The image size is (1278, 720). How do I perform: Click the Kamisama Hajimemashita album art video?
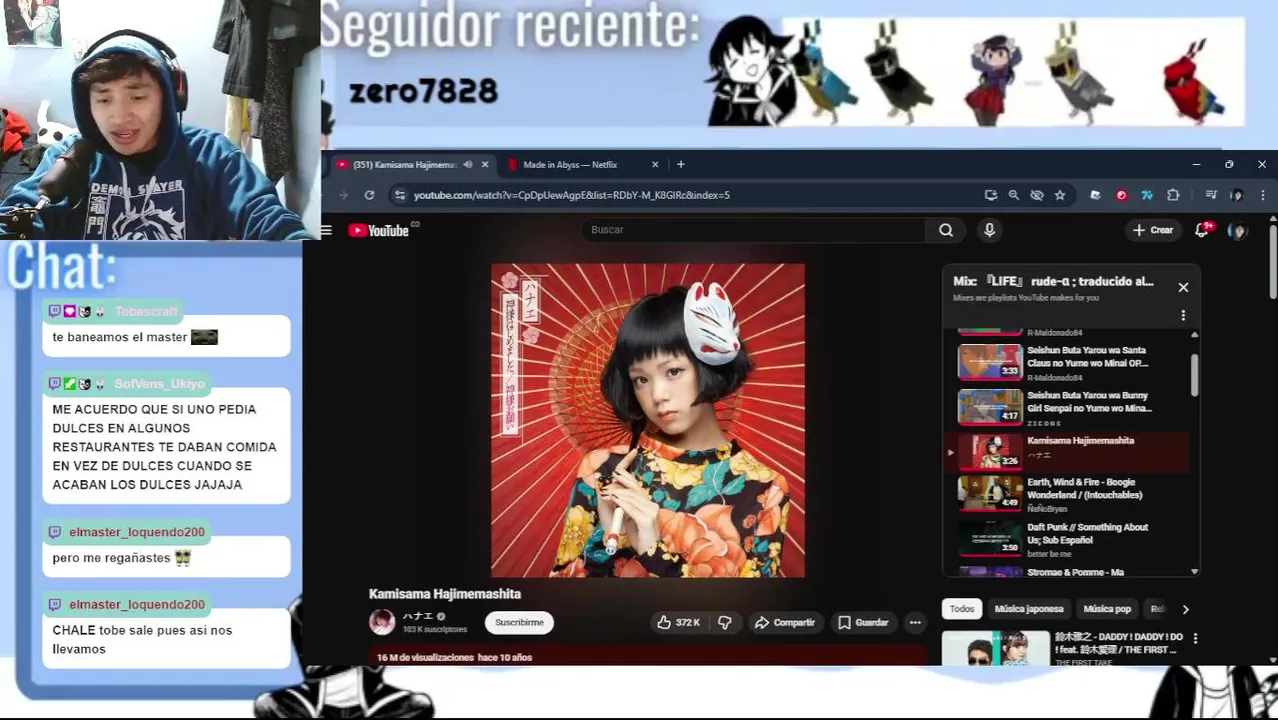(648, 420)
